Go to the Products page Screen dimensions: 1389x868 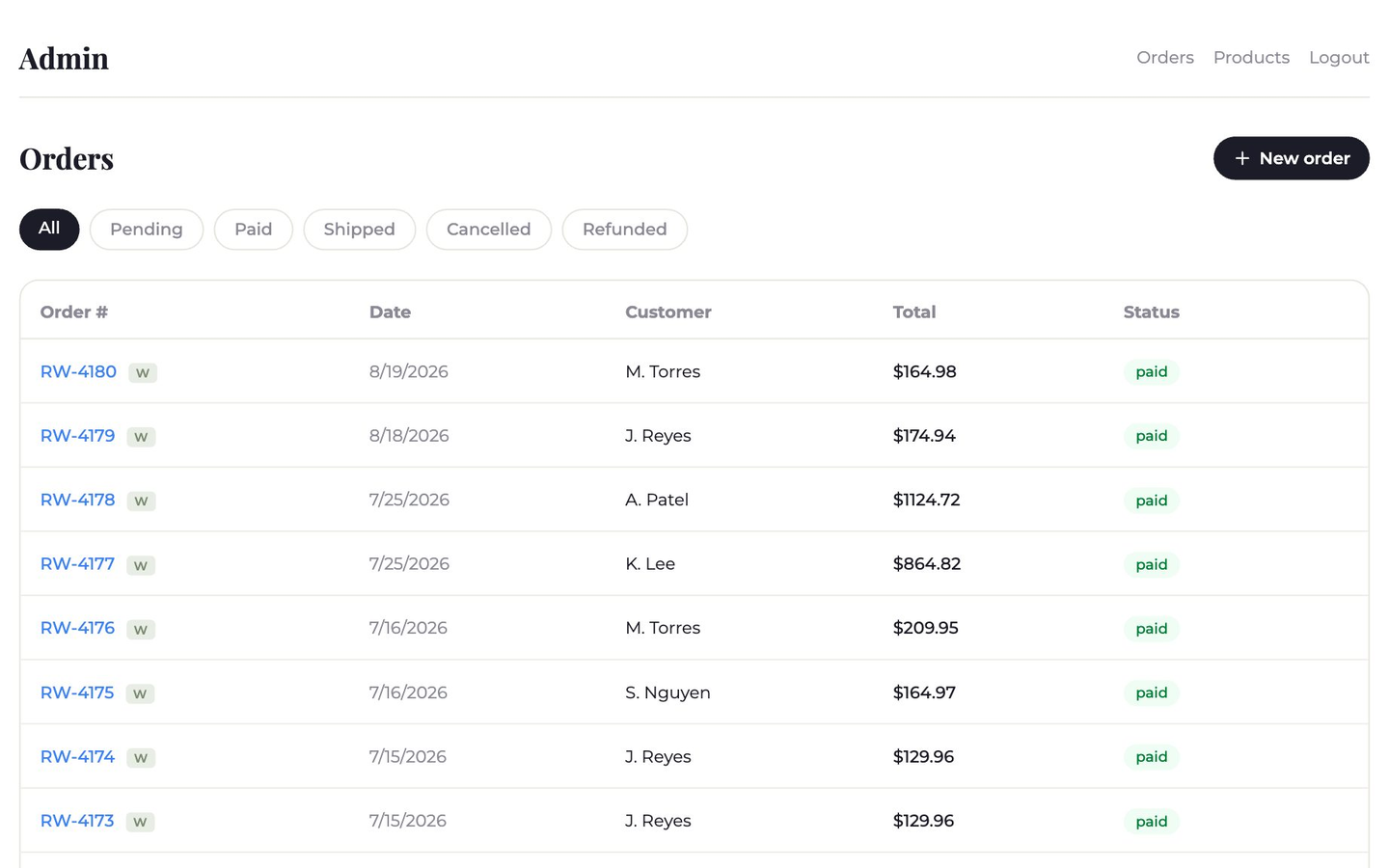[x=1251, y=58]
